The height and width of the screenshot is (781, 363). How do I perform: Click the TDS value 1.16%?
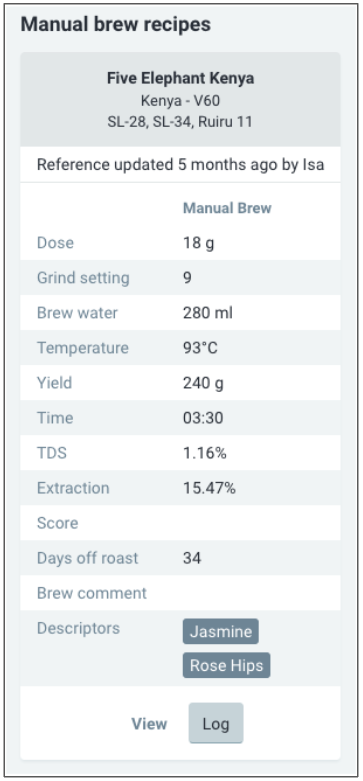tap(205, 453)
